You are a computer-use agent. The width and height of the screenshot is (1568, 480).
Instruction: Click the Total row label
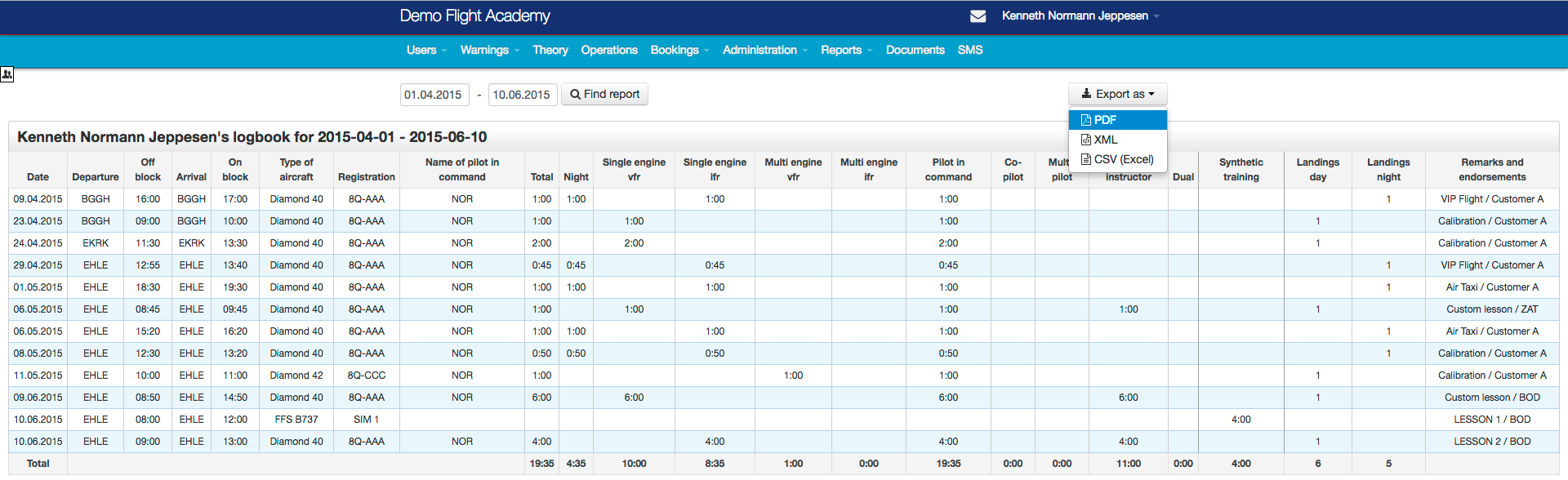38,464
